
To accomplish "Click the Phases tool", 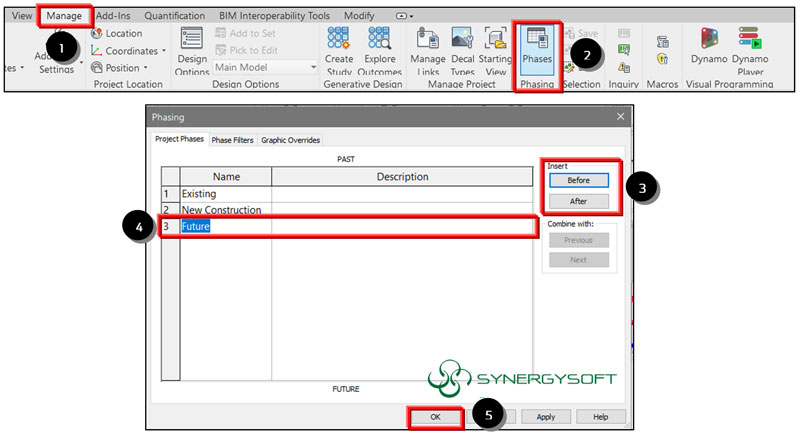I will (x=537, y=48).
